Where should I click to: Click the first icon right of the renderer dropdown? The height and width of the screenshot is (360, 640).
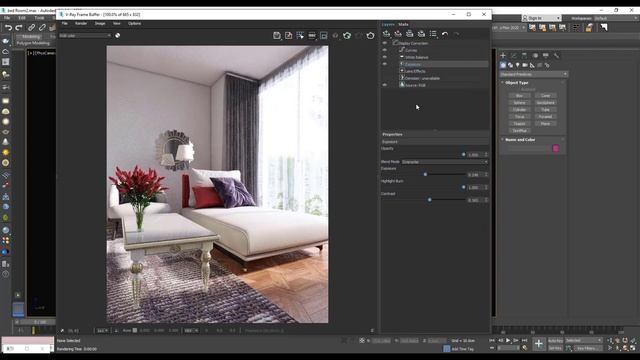click(x=533, y=27)
